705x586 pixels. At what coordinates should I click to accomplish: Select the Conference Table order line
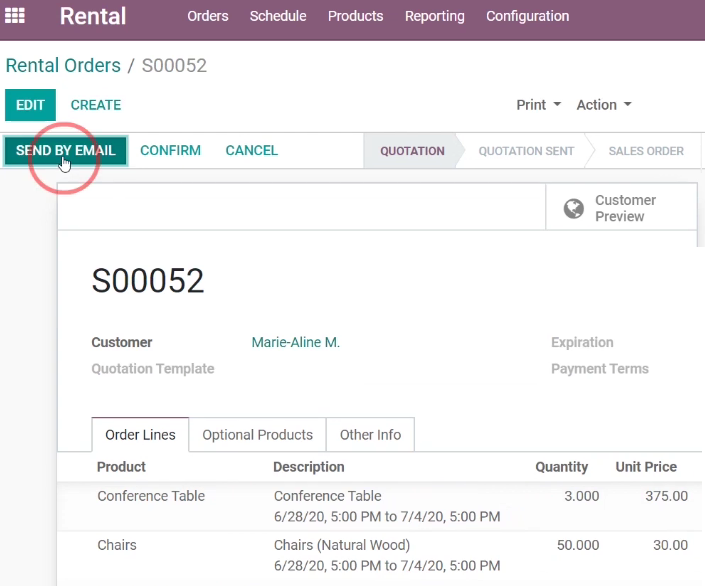pos(379,506)
